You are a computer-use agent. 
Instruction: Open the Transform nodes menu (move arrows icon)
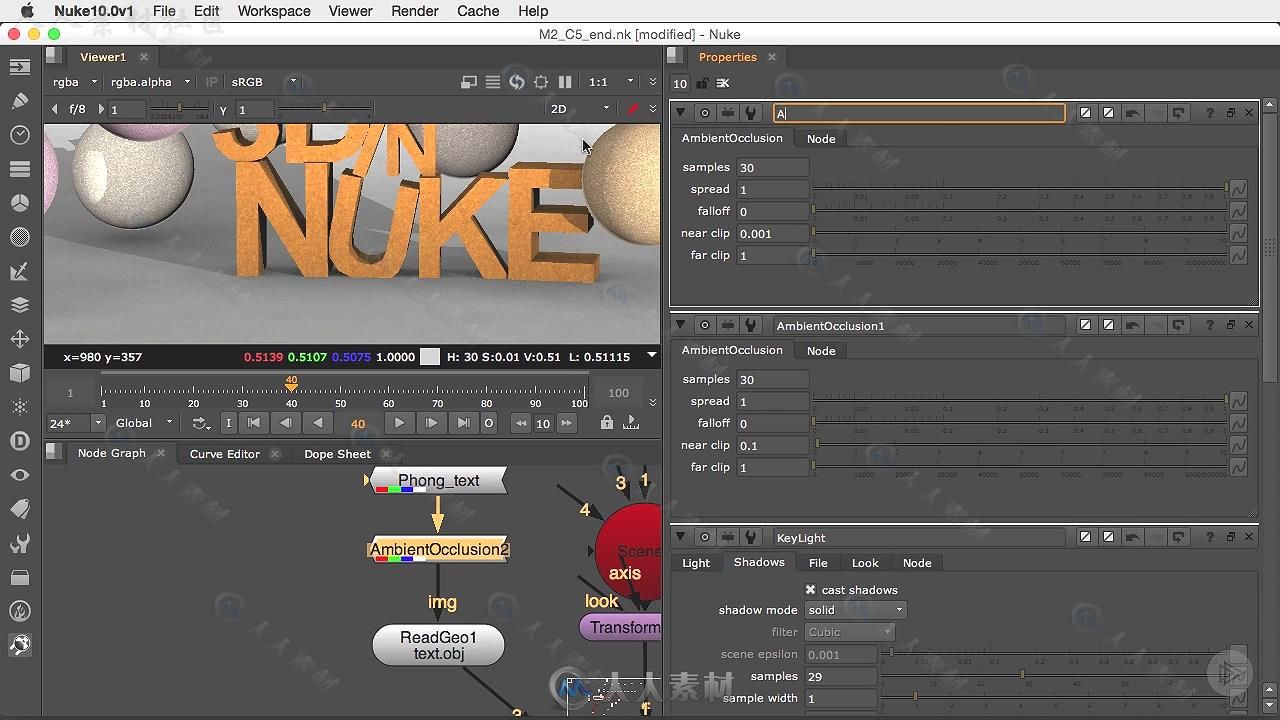pyautogui.click(x=19, y=339)
